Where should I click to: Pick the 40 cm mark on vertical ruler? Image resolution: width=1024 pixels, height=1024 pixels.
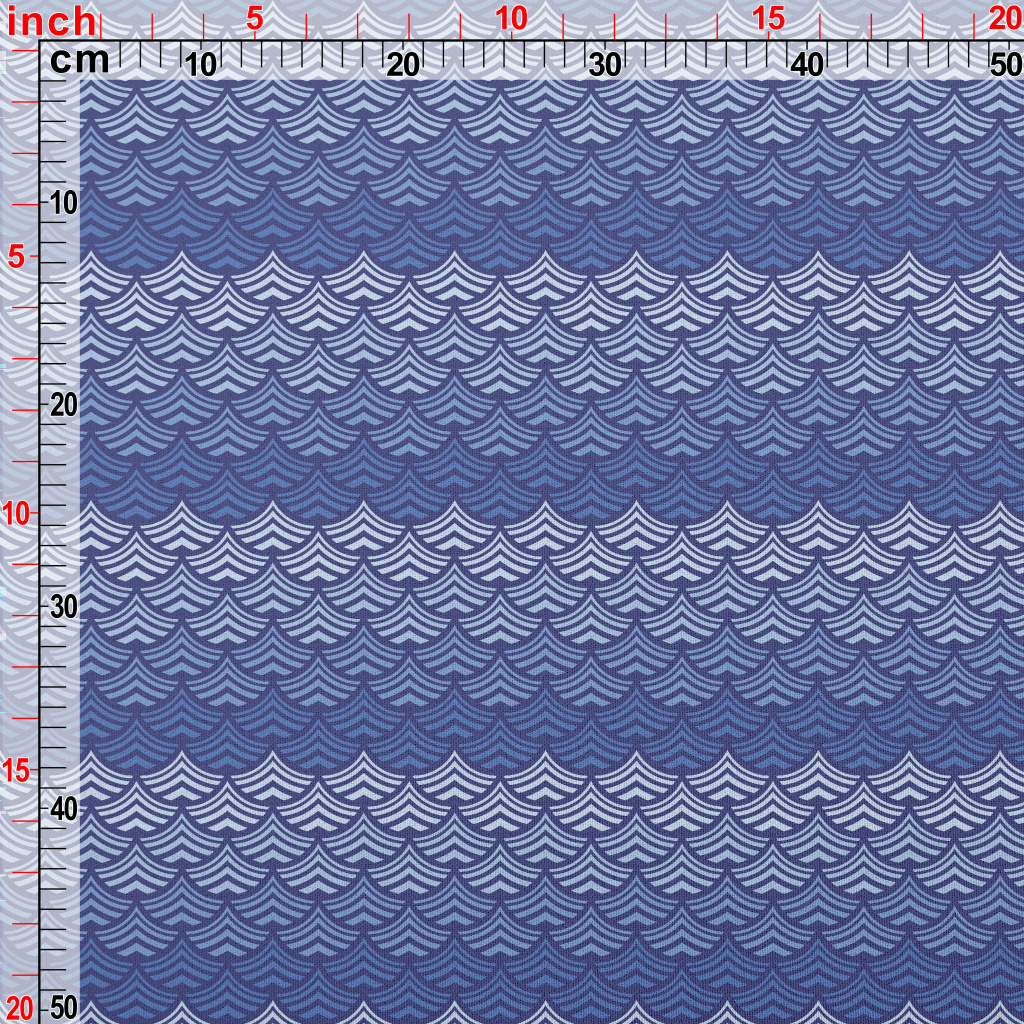(x=63, y=808)
